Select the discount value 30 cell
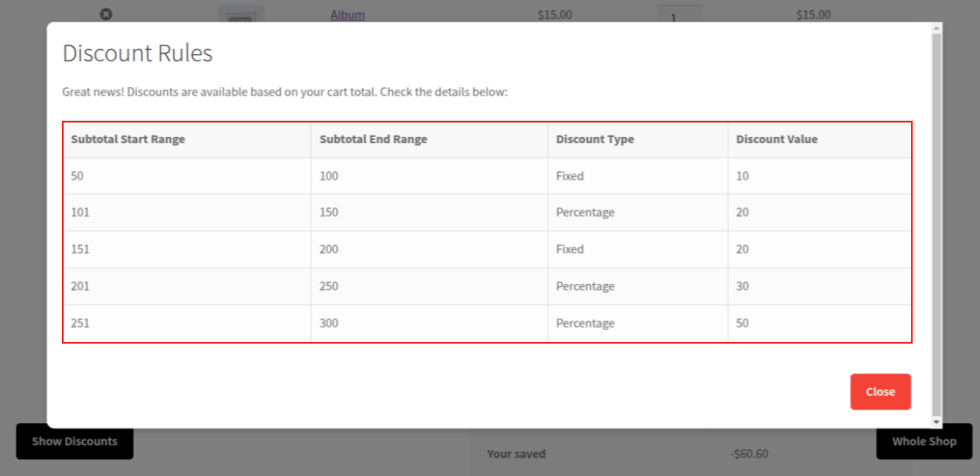 tap(742, 286)
